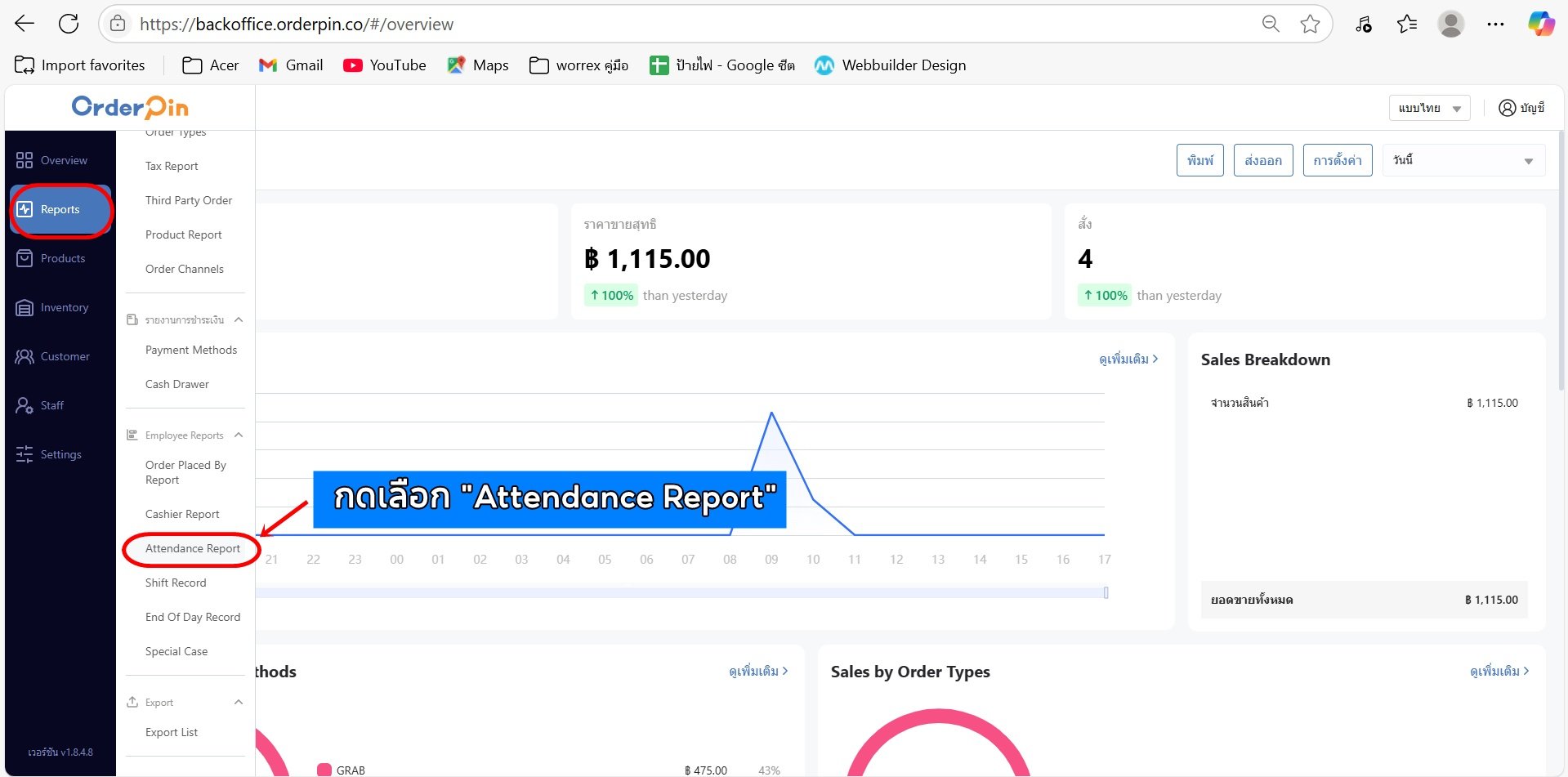Open the Webbuilder Design bookmark

click(891, 65)
